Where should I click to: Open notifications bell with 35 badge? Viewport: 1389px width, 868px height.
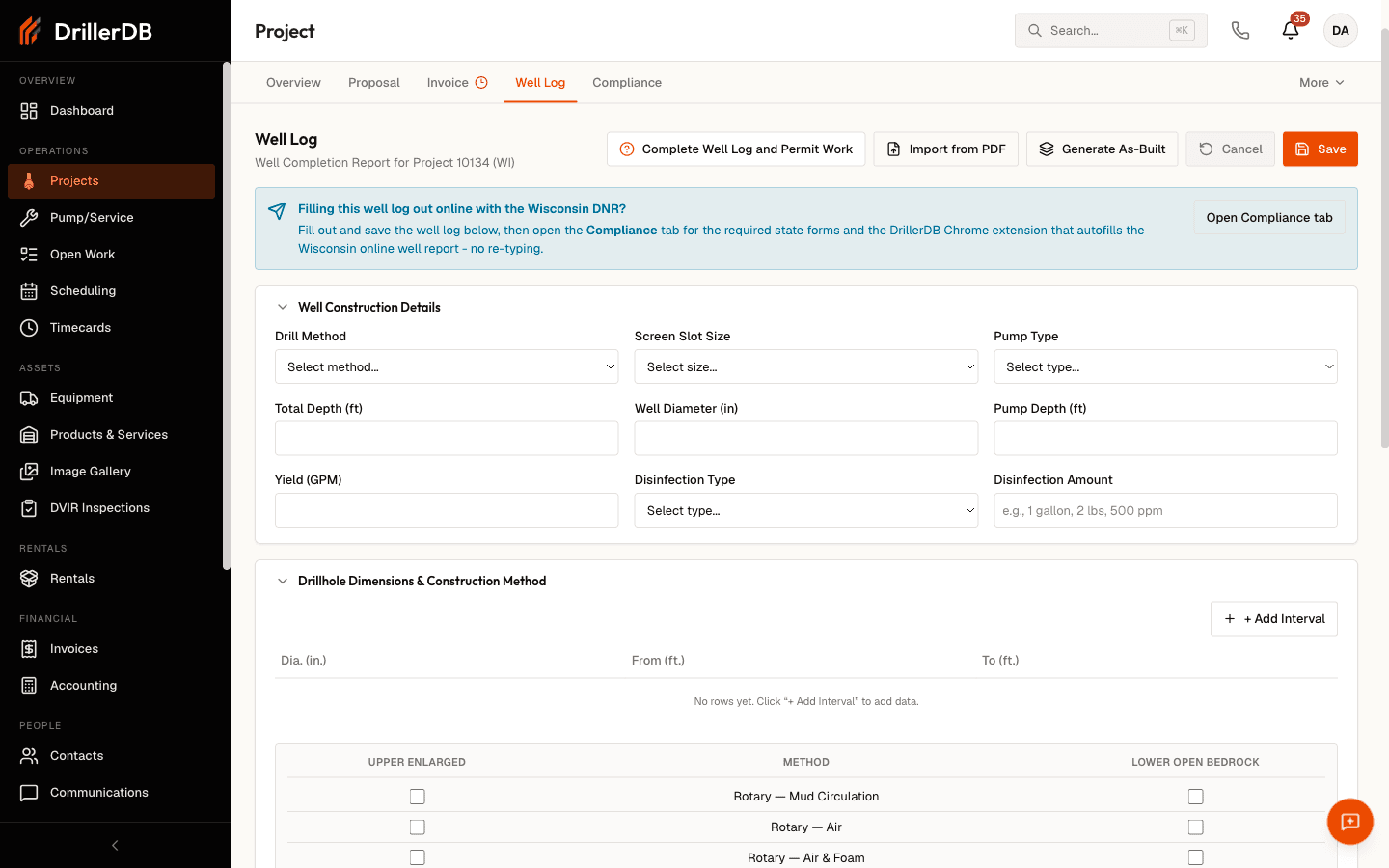tap(1291, 31)
